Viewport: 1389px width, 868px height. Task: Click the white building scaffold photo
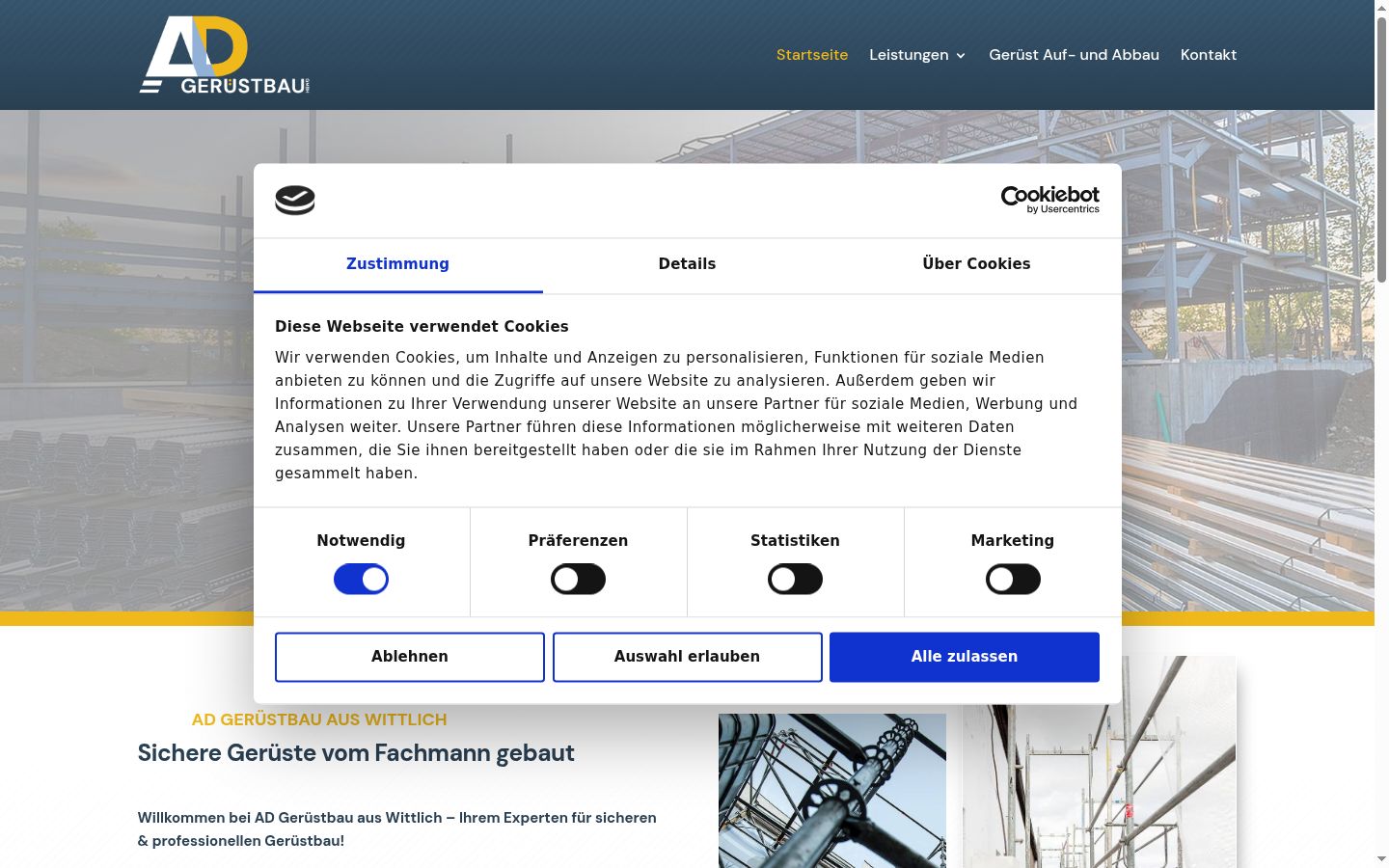tap(1099, 762)
